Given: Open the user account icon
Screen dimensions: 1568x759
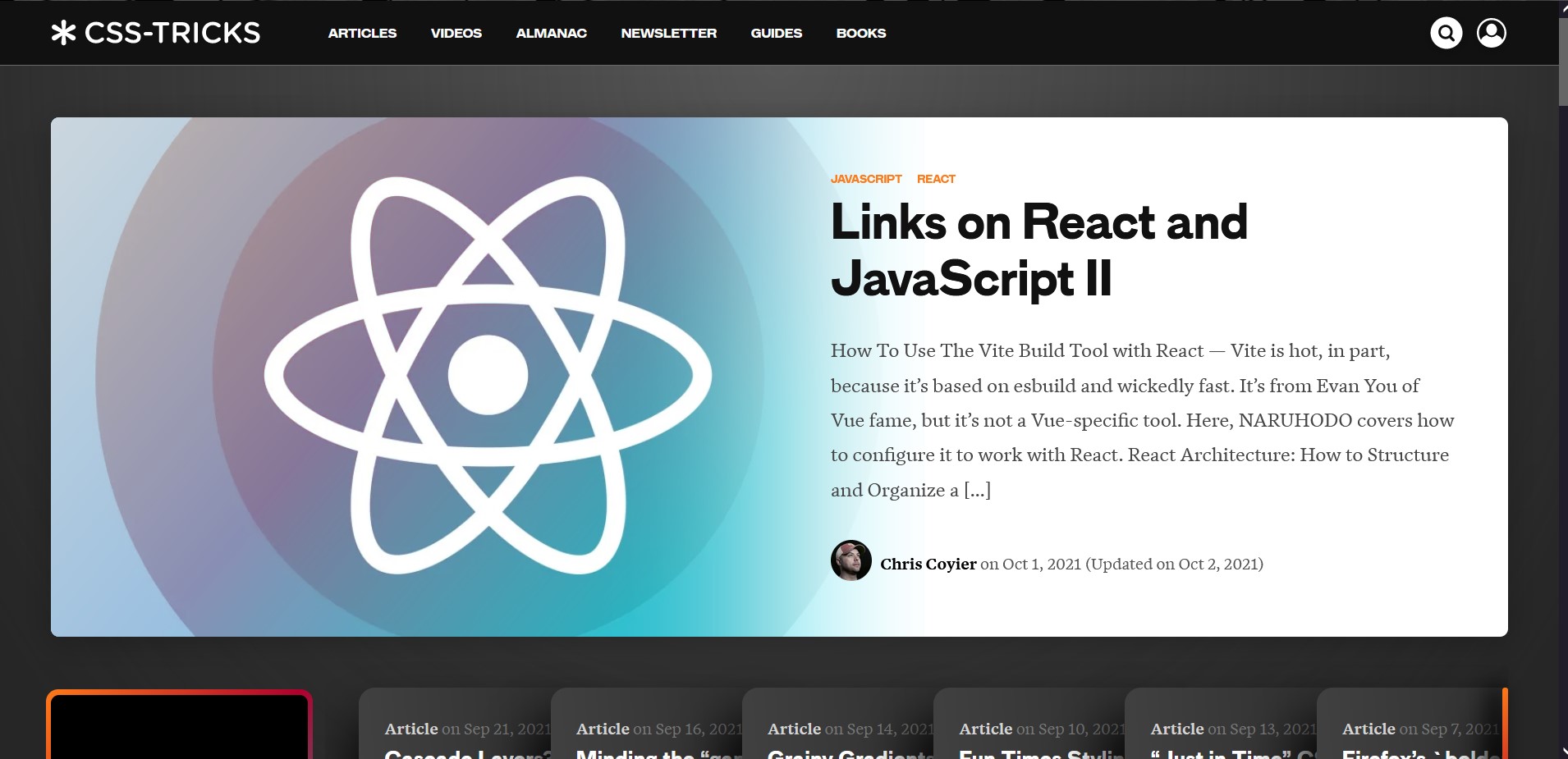Looking at the screenshot, I should point(1491,33).
